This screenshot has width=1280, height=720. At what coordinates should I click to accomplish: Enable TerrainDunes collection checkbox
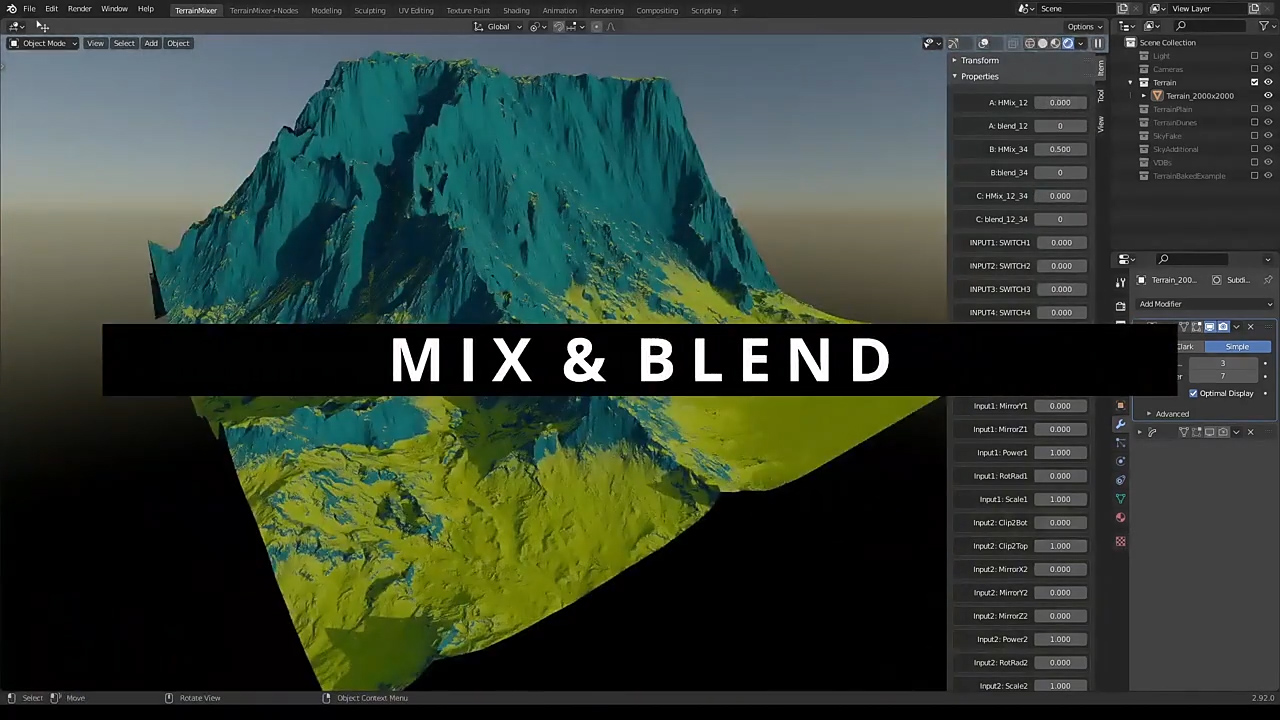[1254, 122]
